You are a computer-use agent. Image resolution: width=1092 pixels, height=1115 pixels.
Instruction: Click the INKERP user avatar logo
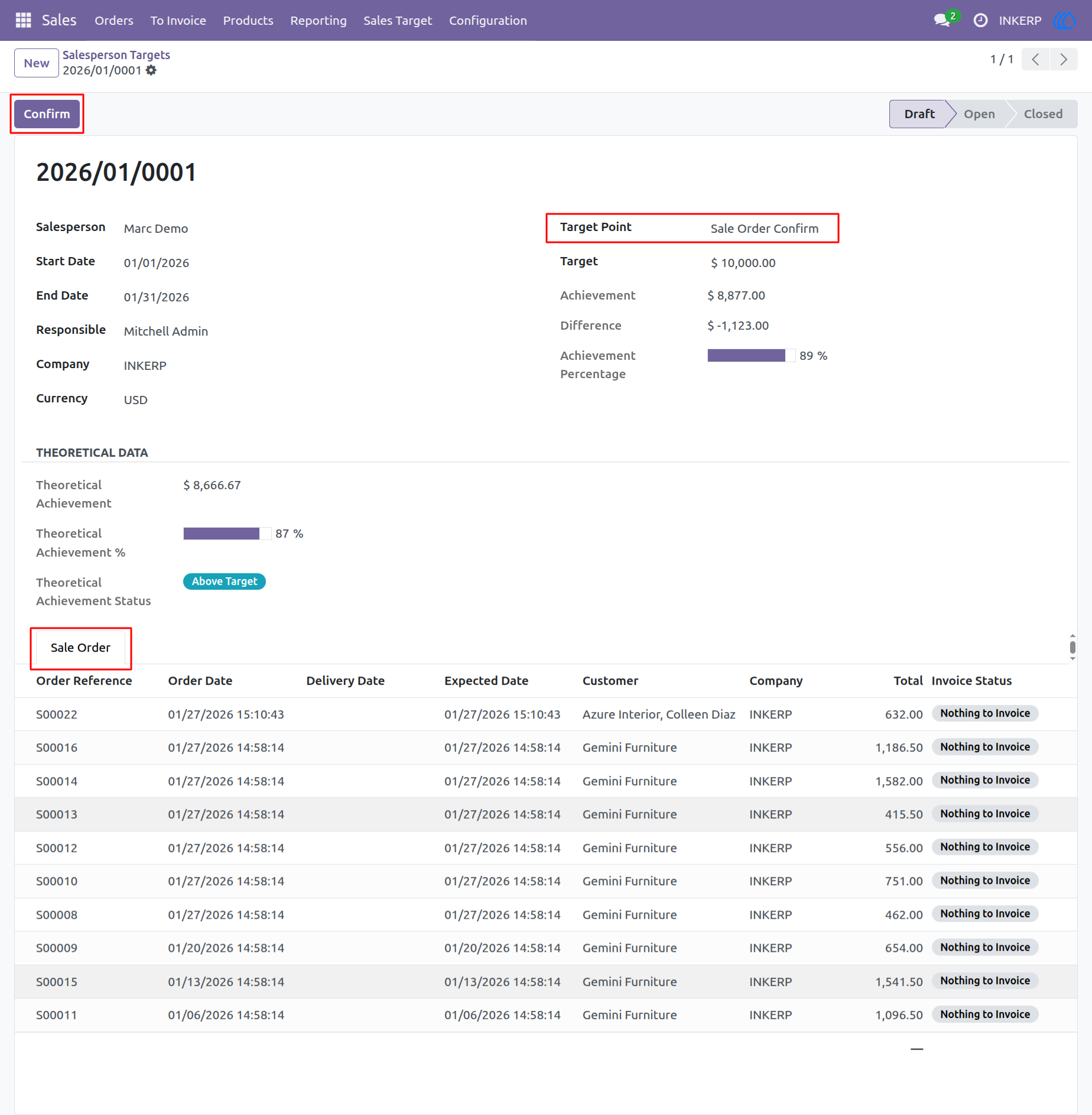pos(1065,21)
